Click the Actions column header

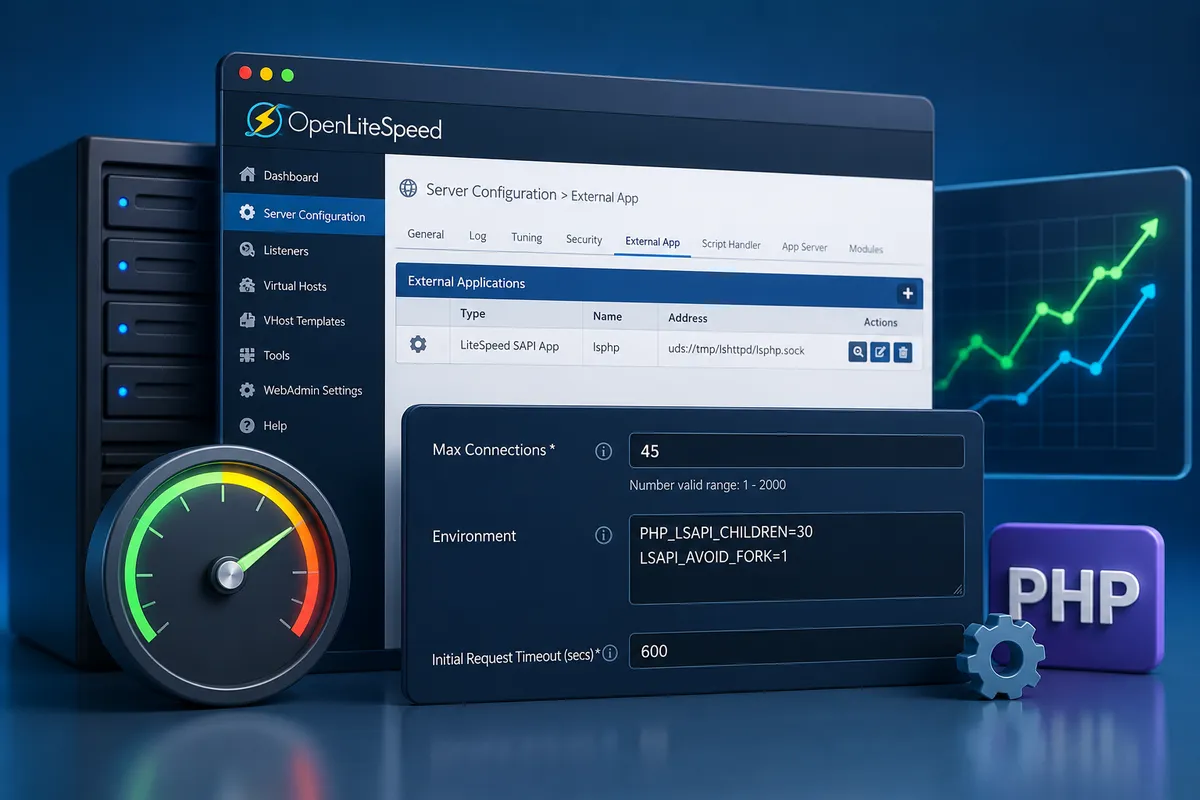point(880,322)
